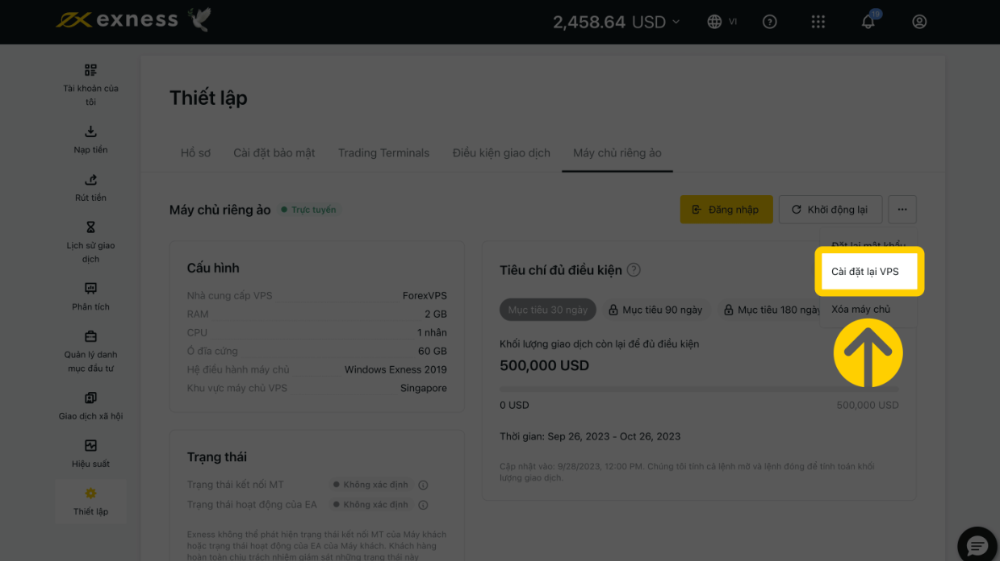1000x561 pixels.
Task: Open the help question mark icon
Action: 770,22
